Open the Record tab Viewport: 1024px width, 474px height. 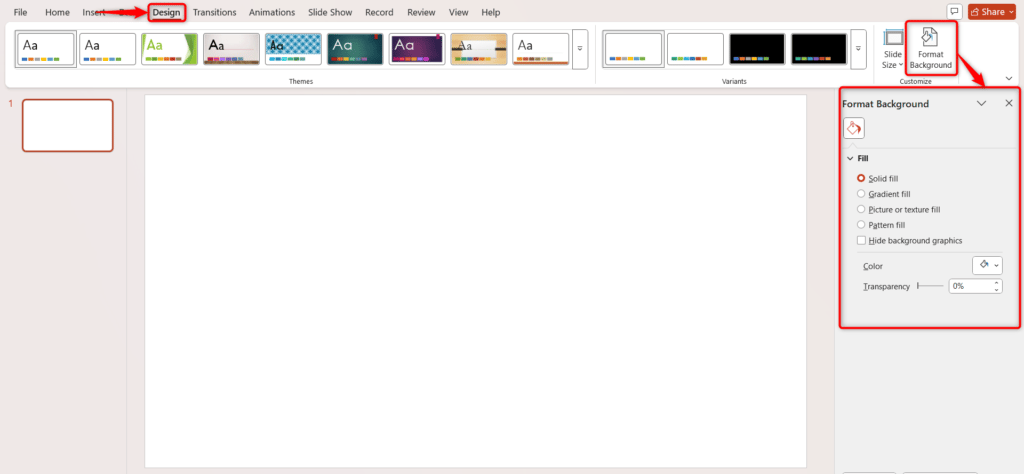(x=379, y=12)
